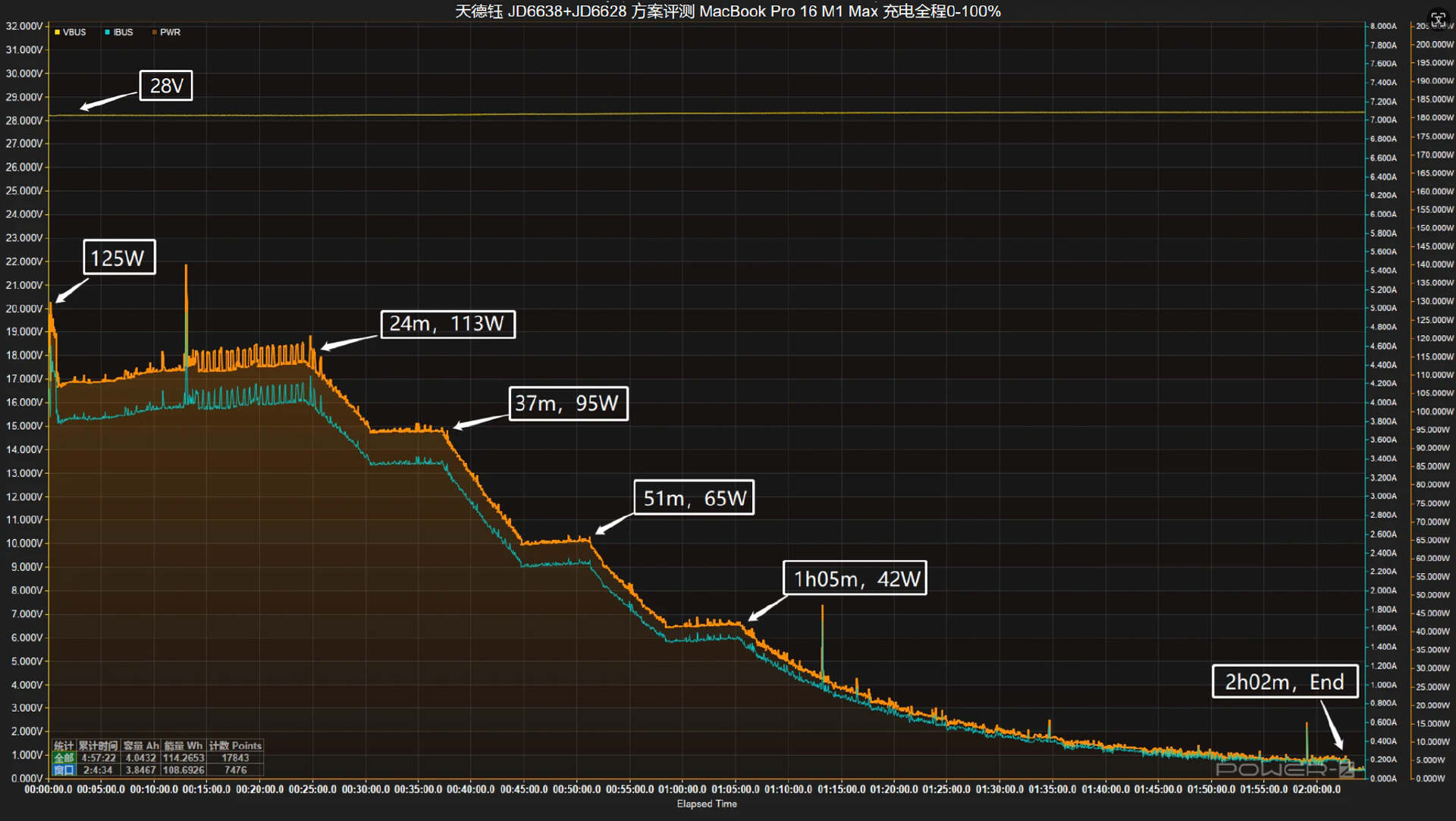Click the 能量 Wh column header
1456x821 pixels.
(183, 746)
